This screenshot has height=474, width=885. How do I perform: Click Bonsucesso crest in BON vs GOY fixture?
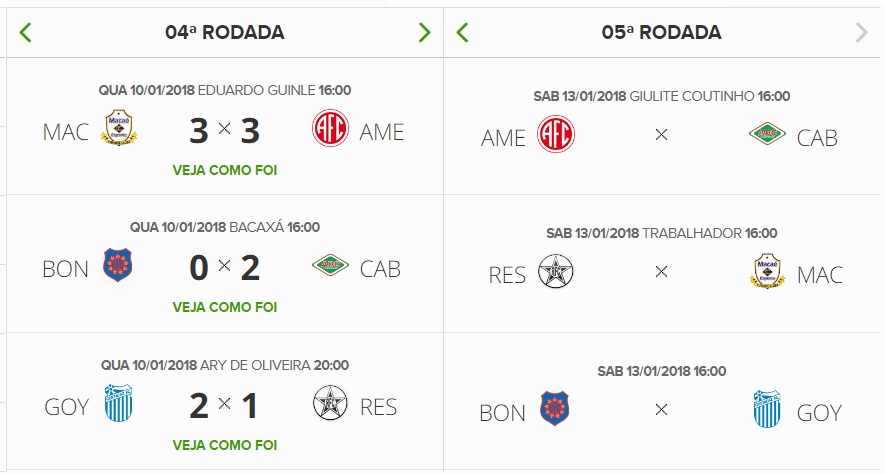click(x=556, y=410)
